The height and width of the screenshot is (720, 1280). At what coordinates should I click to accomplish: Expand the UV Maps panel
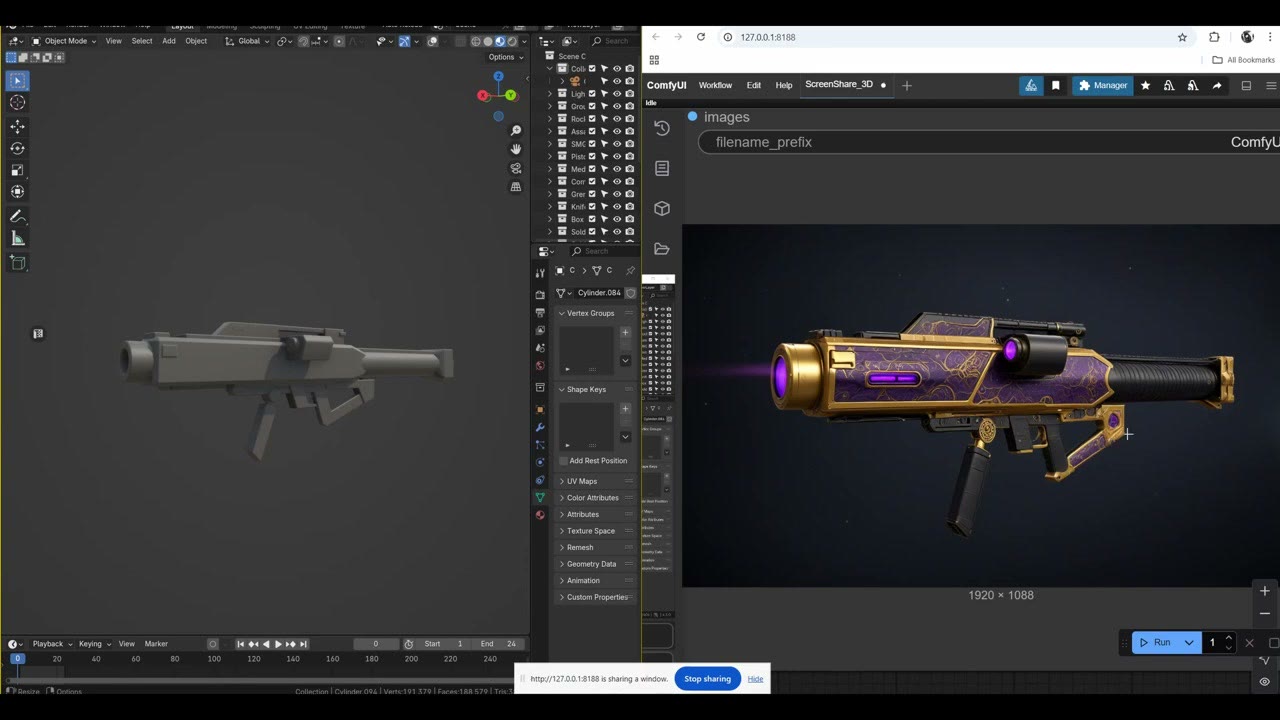pos(596,481)
